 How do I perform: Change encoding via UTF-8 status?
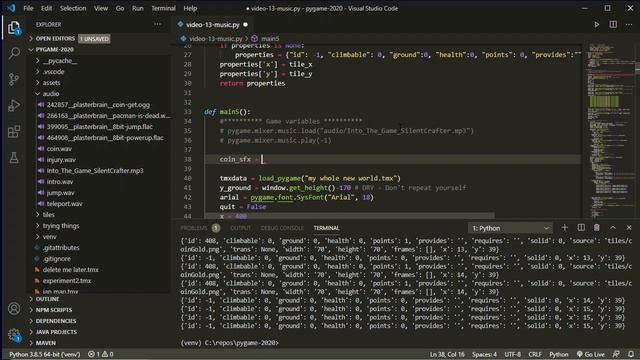(x=512, y=354)
